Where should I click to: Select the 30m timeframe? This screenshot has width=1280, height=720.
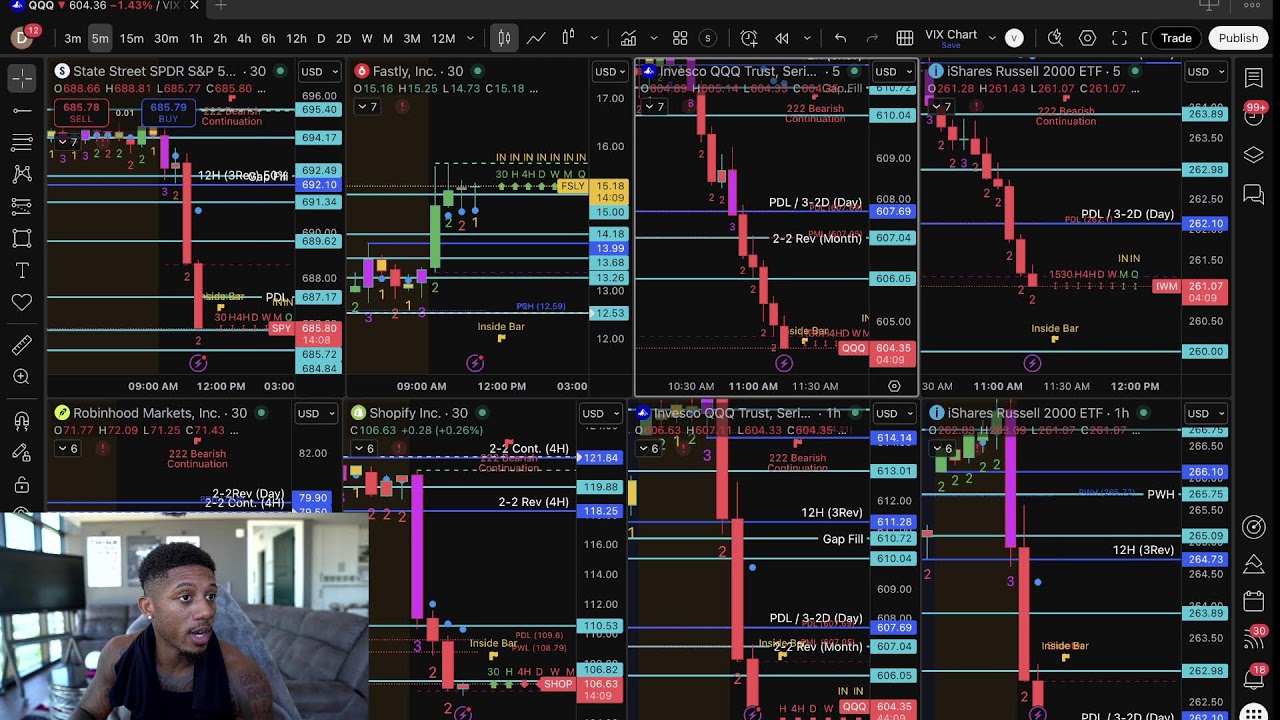click(166, 38)
